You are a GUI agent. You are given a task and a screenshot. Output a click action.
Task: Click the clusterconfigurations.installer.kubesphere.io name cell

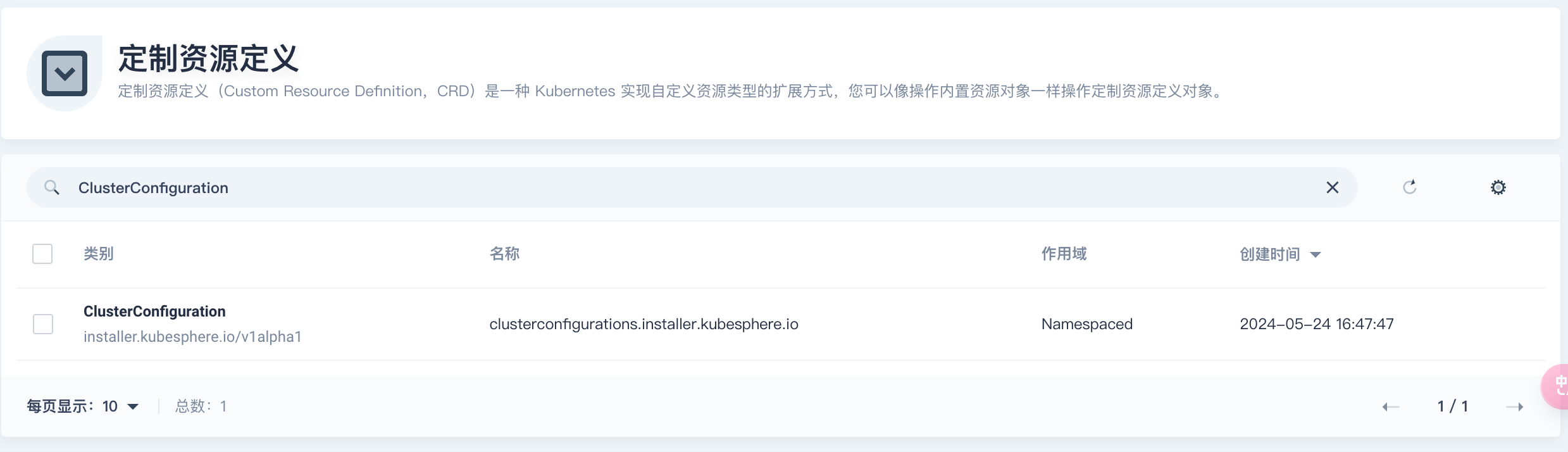644,324
